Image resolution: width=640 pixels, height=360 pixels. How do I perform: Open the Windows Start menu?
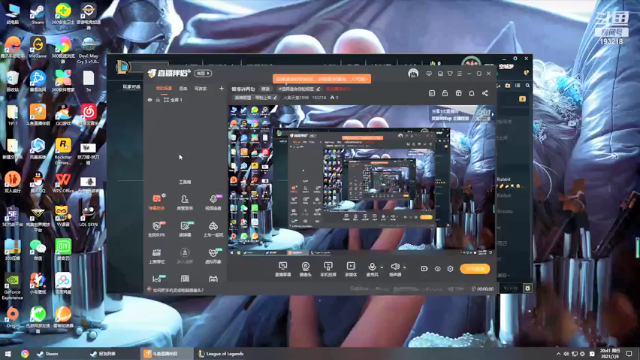click(x=7, y=353)
